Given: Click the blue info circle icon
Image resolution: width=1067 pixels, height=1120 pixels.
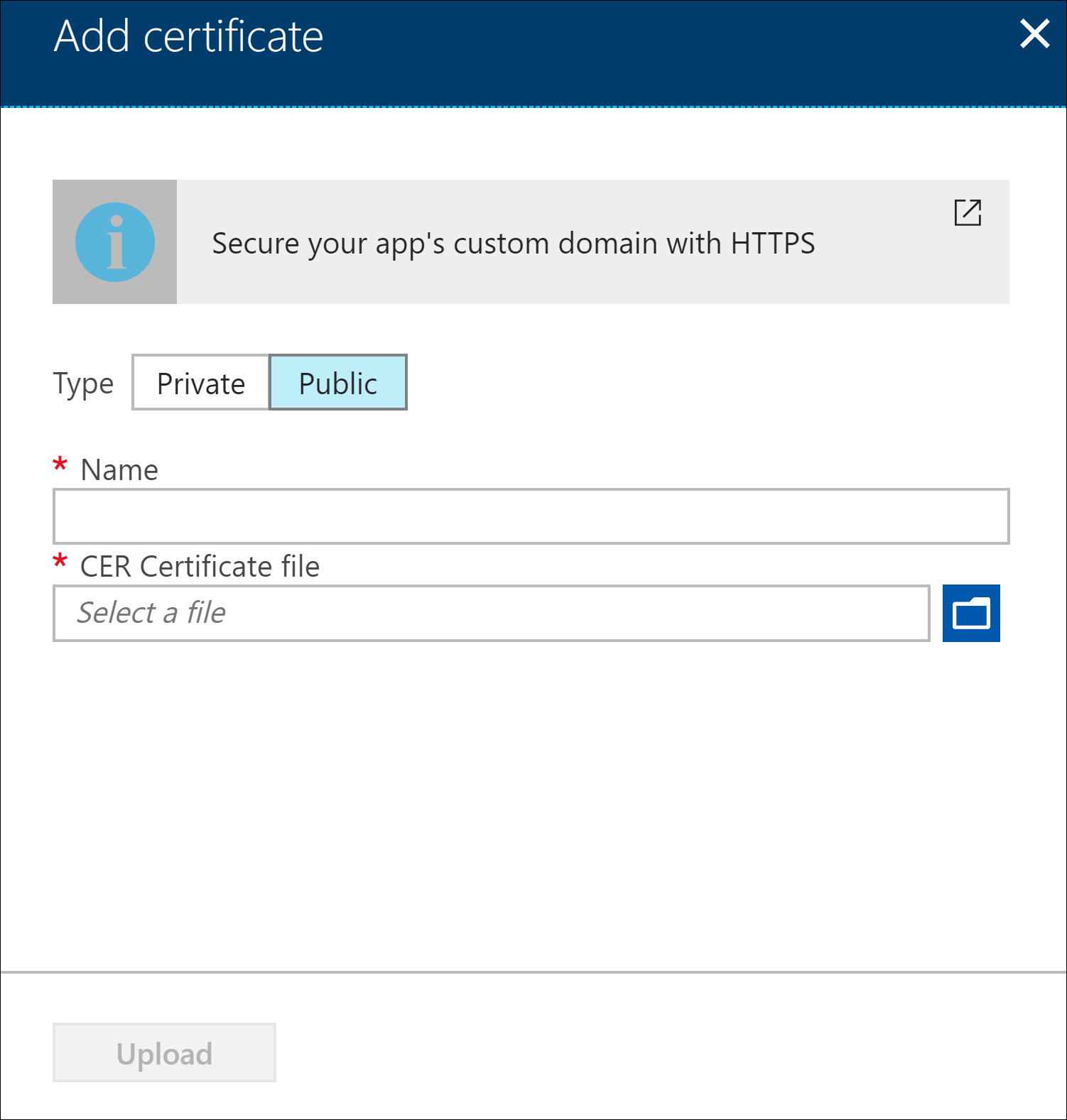Looking at the screenshot, I should pos(115,242).
